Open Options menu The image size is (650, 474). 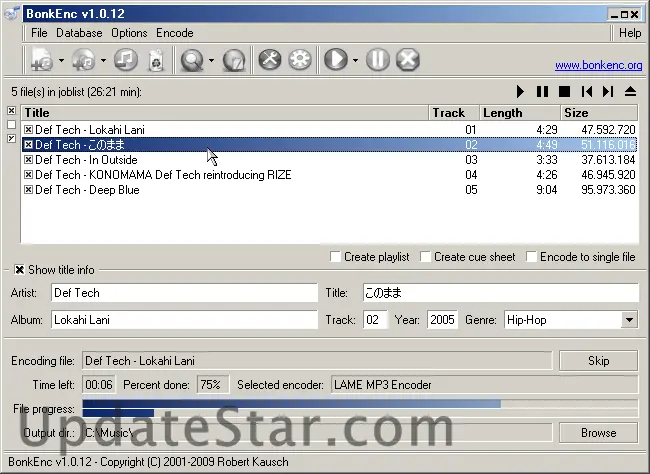129,33
